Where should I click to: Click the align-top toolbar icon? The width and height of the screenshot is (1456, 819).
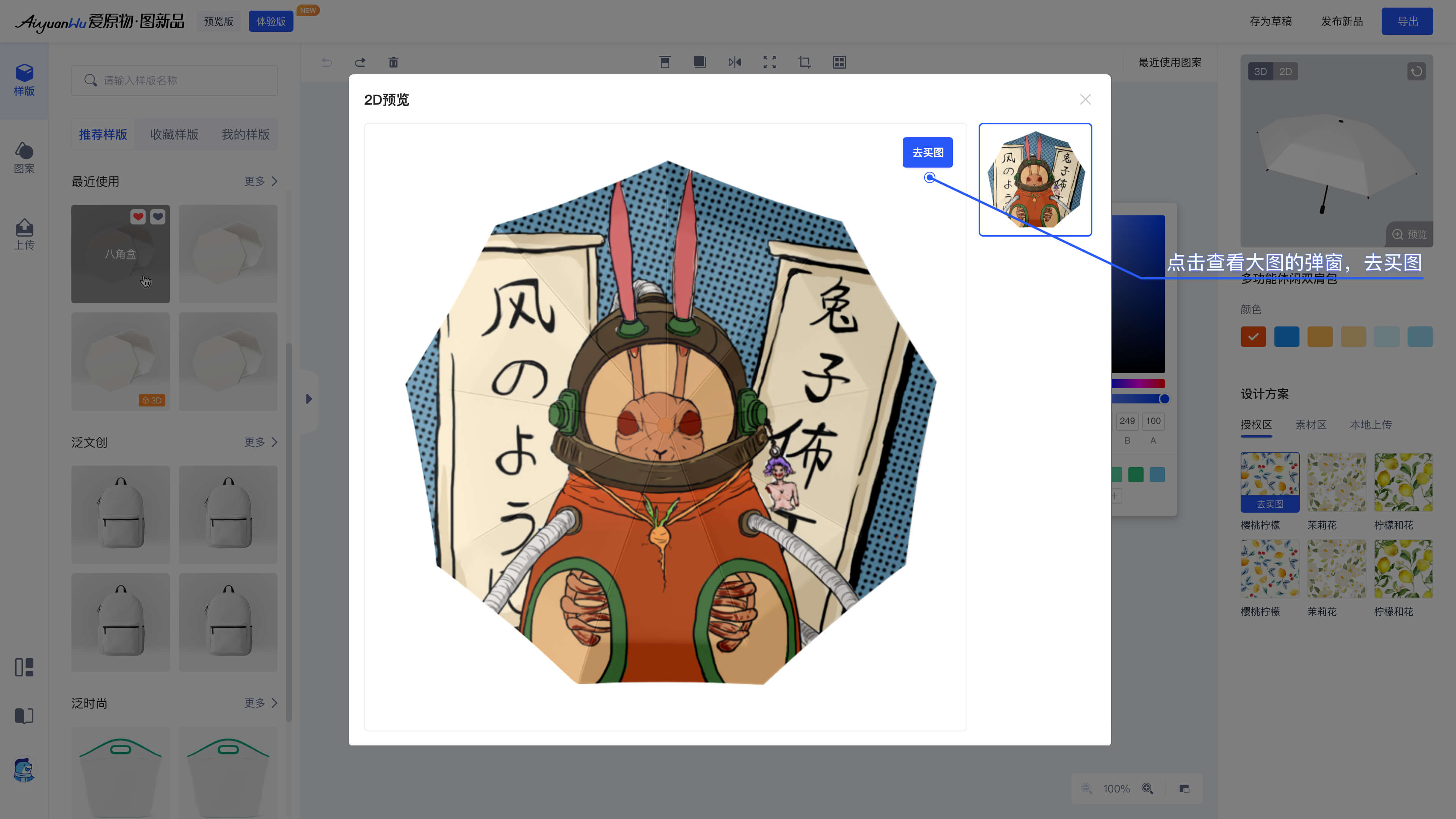tap(665, 62)
